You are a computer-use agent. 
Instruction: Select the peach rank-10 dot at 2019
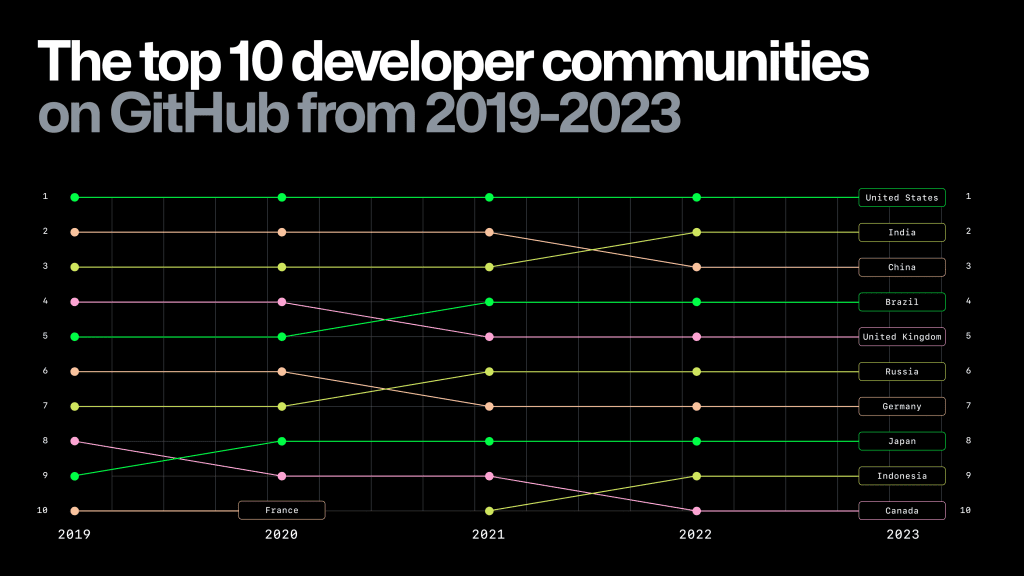click(x=75, y=510)
